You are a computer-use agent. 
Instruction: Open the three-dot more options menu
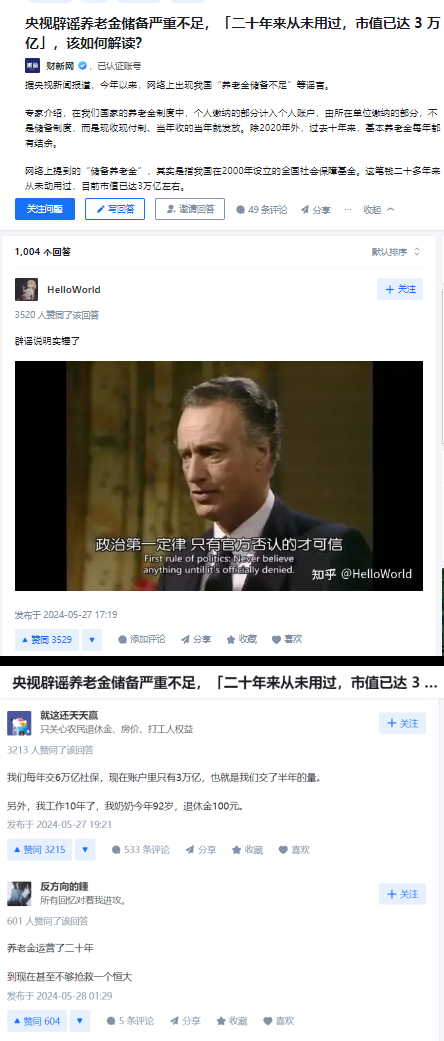tap(348, 210)
